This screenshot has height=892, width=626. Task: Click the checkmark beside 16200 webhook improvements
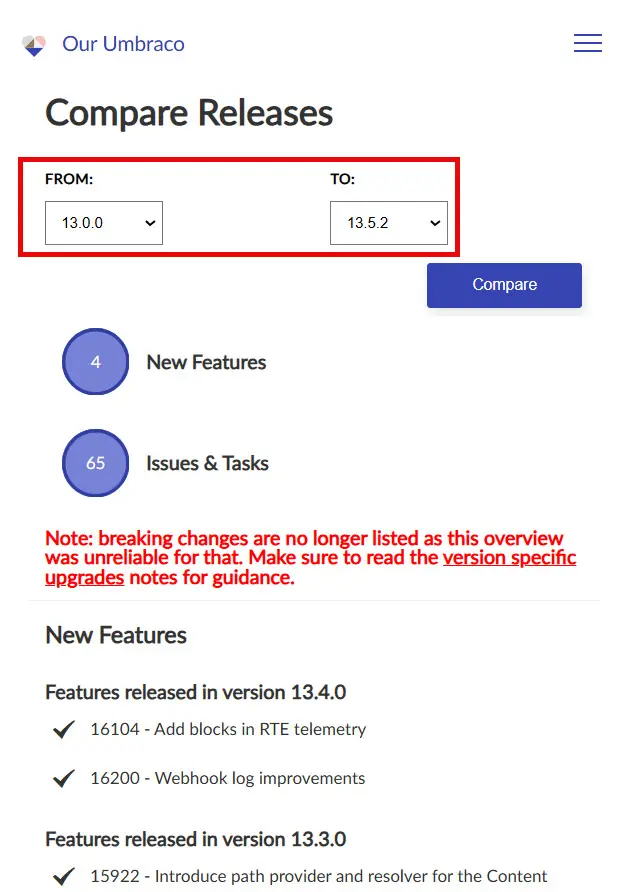click(x=63, y=779)
